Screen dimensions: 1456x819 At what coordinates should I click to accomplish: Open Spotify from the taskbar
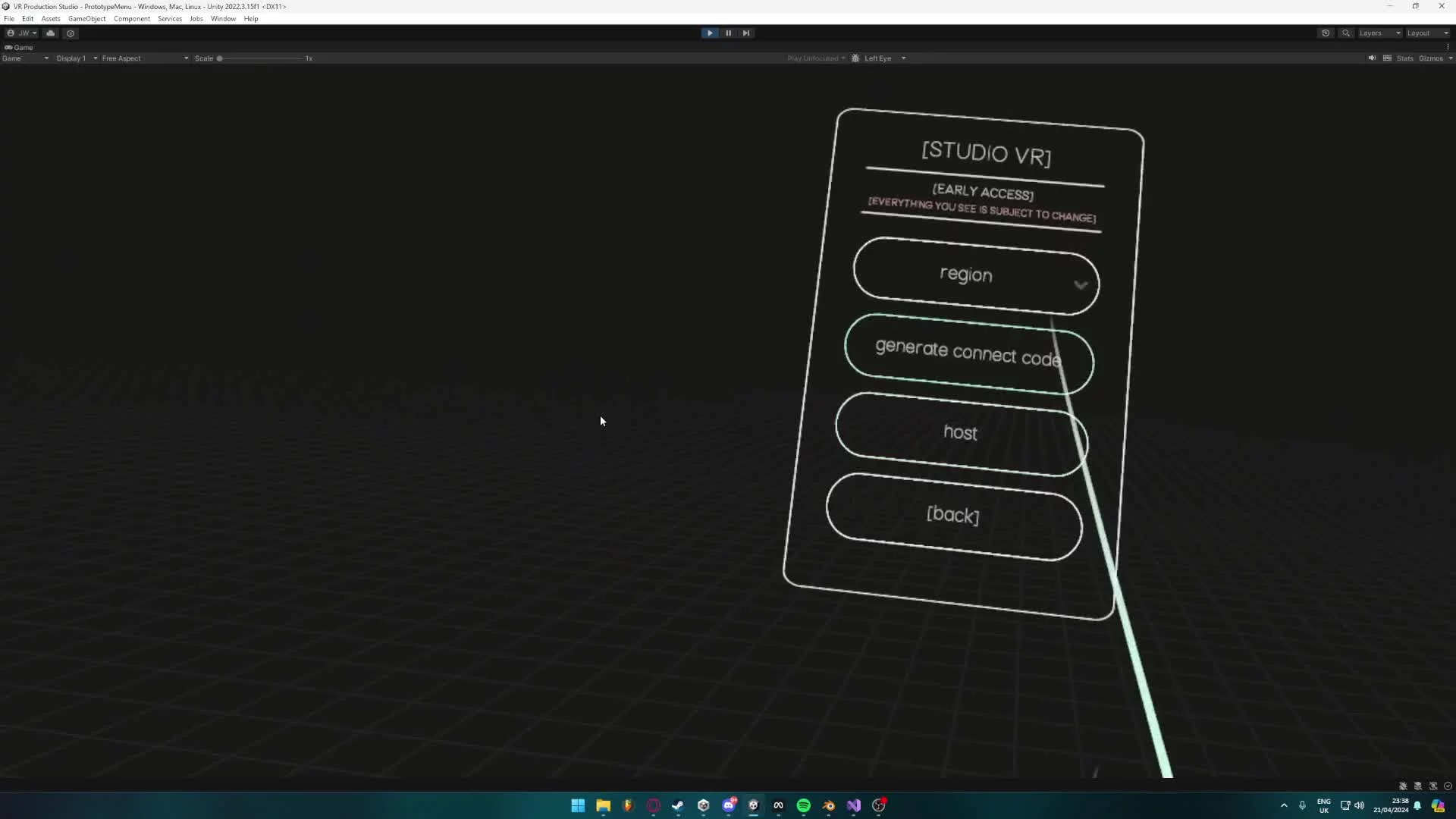803,805
